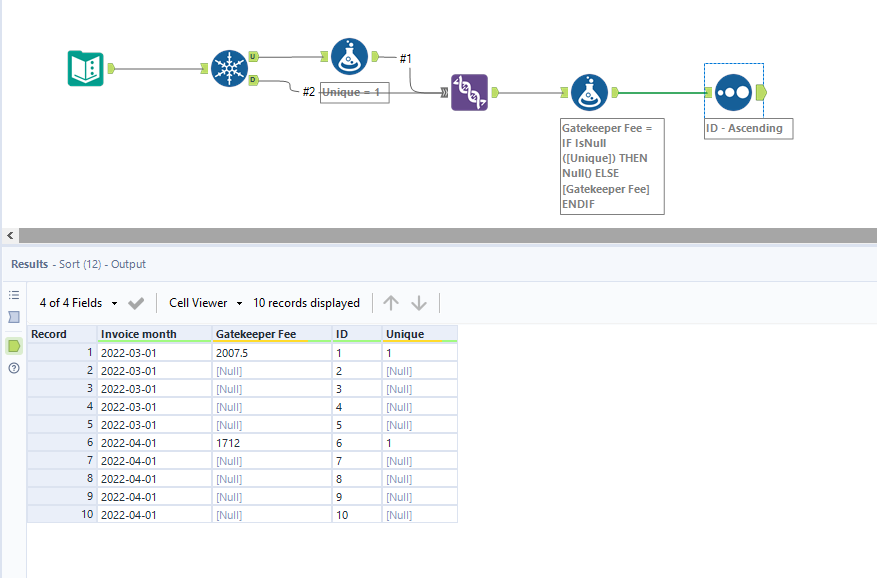Go to previous record with up arrow

[391, 303]
